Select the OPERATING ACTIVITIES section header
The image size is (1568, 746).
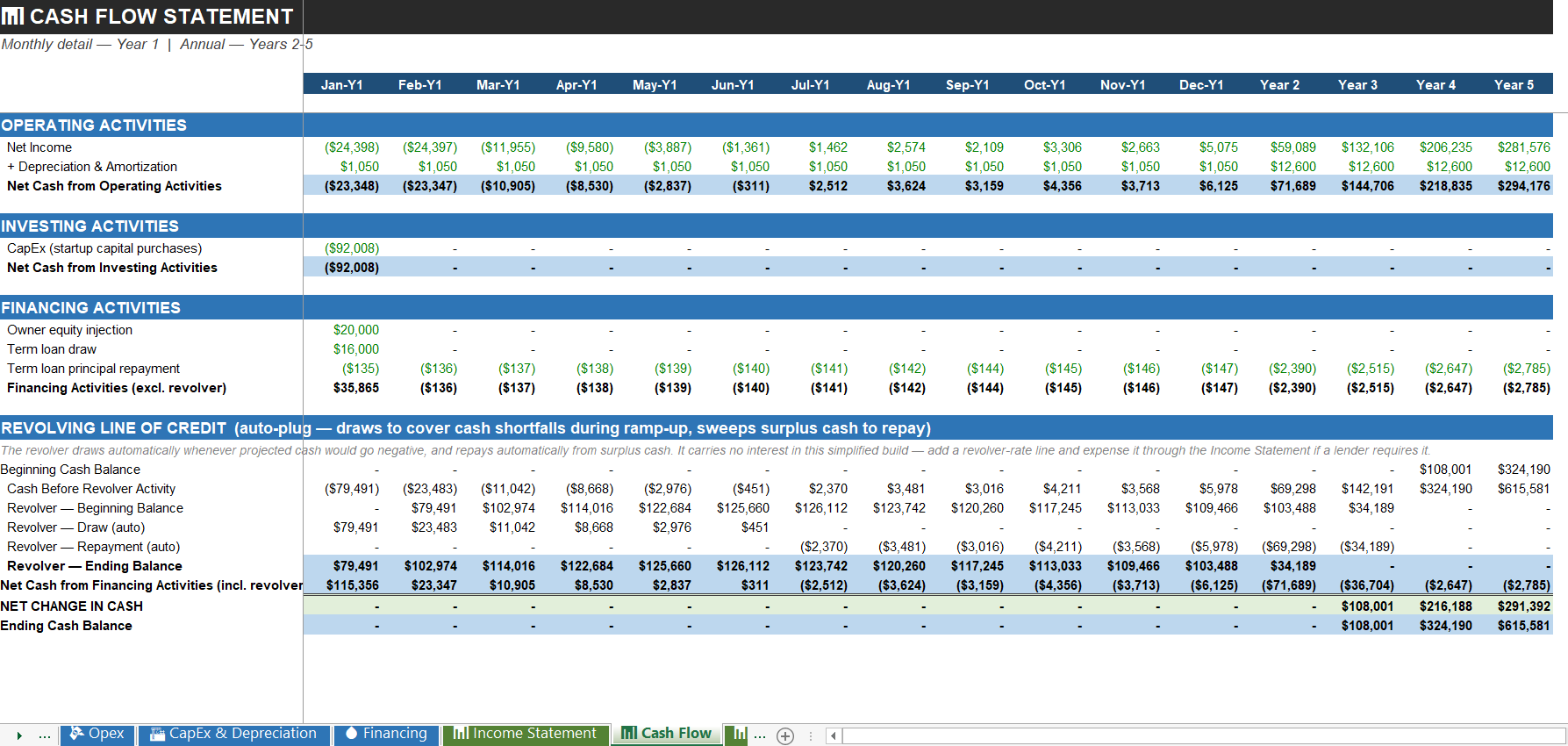coord(151,126)
